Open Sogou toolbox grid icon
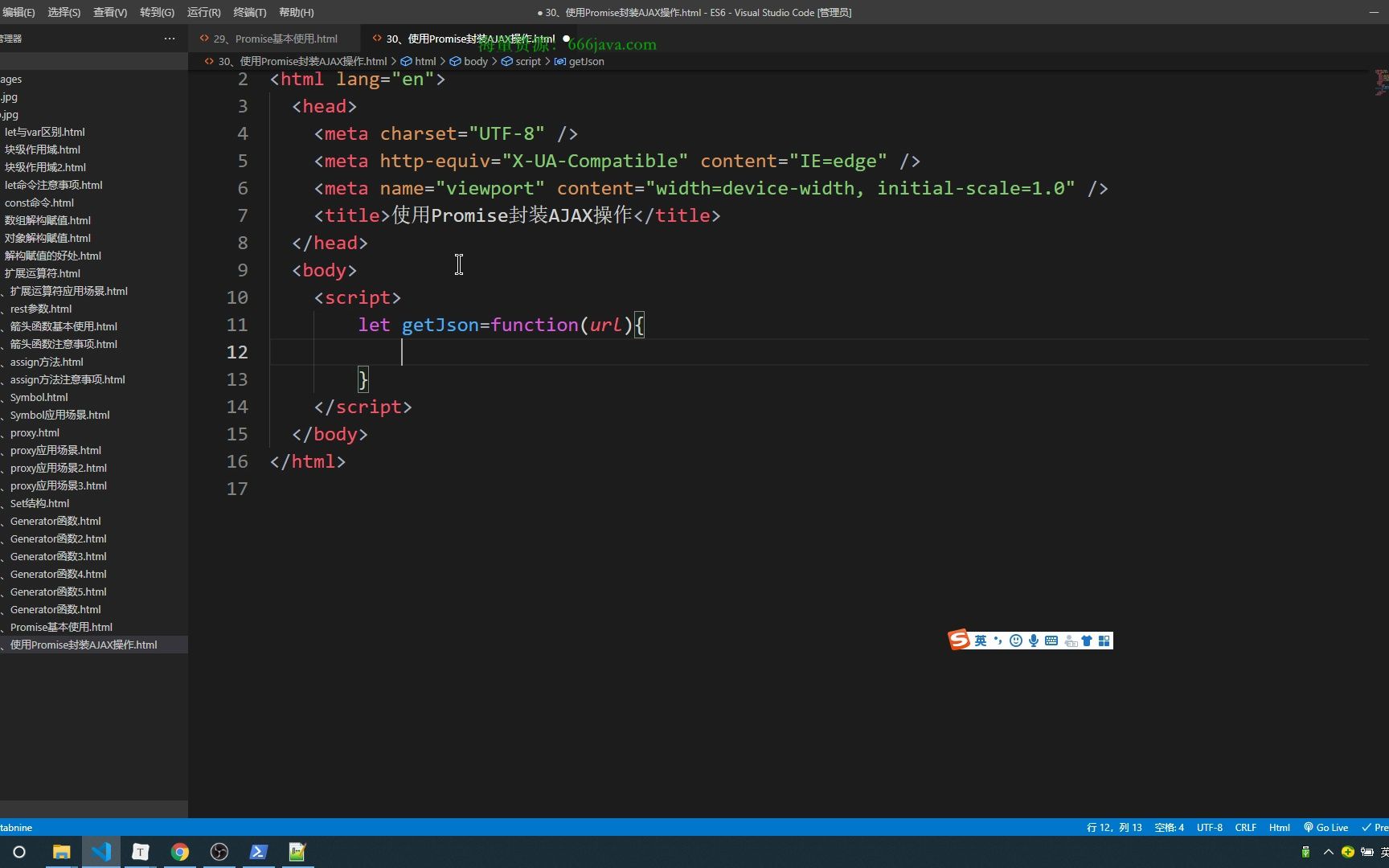The width and height of the screenshot is (1389, 868). click(x=1104, y=641)
